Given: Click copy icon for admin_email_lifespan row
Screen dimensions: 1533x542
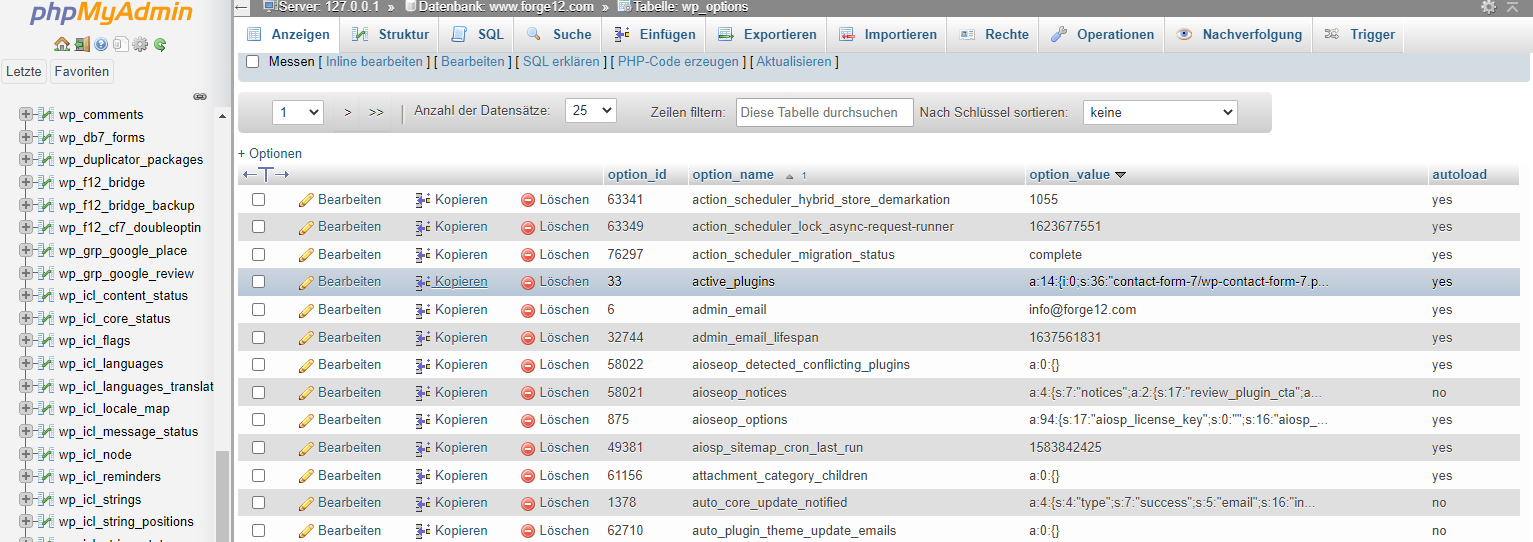Looking at the screenshot, I should 423,338.
